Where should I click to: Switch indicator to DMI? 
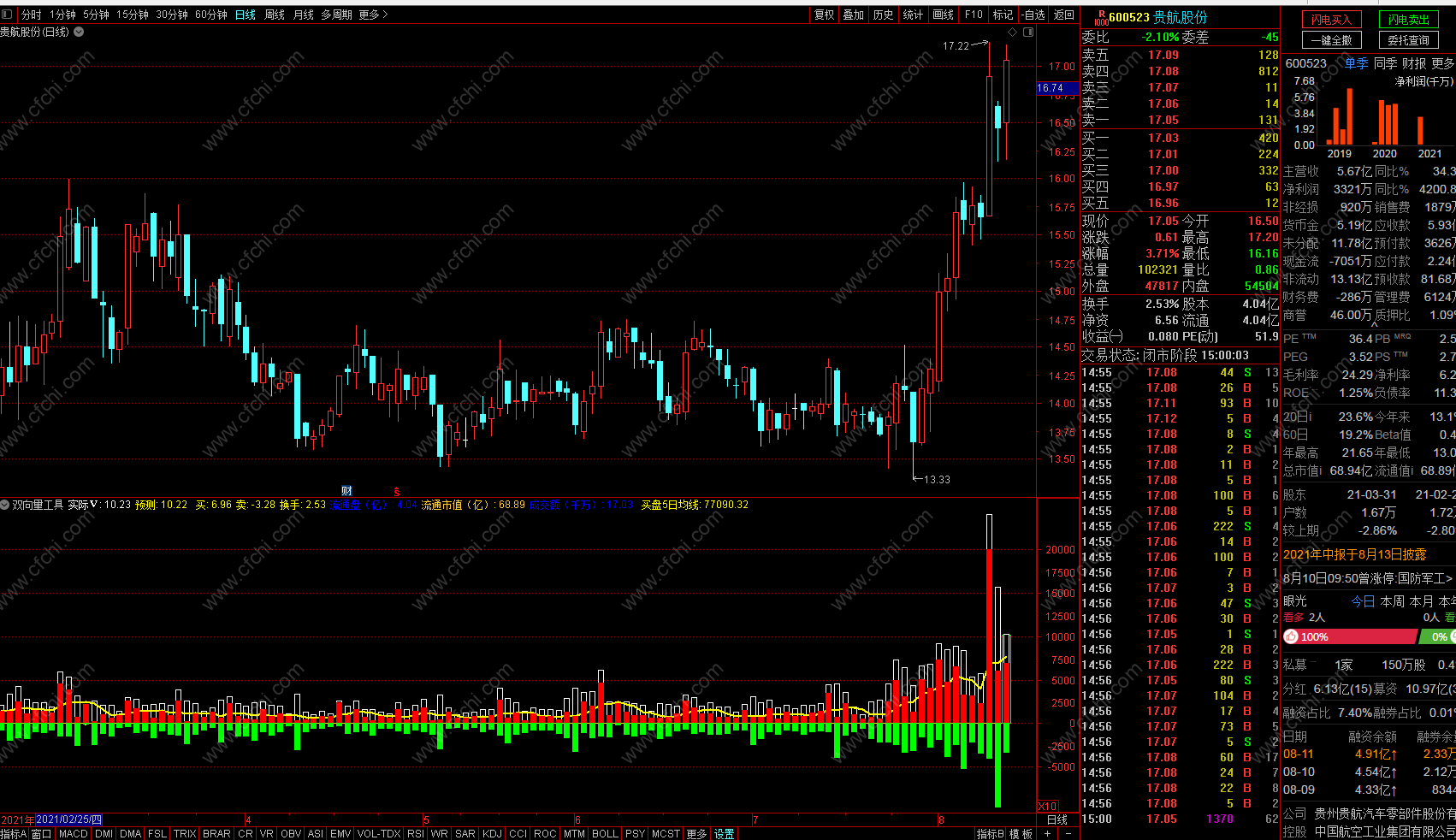(104, 834)
